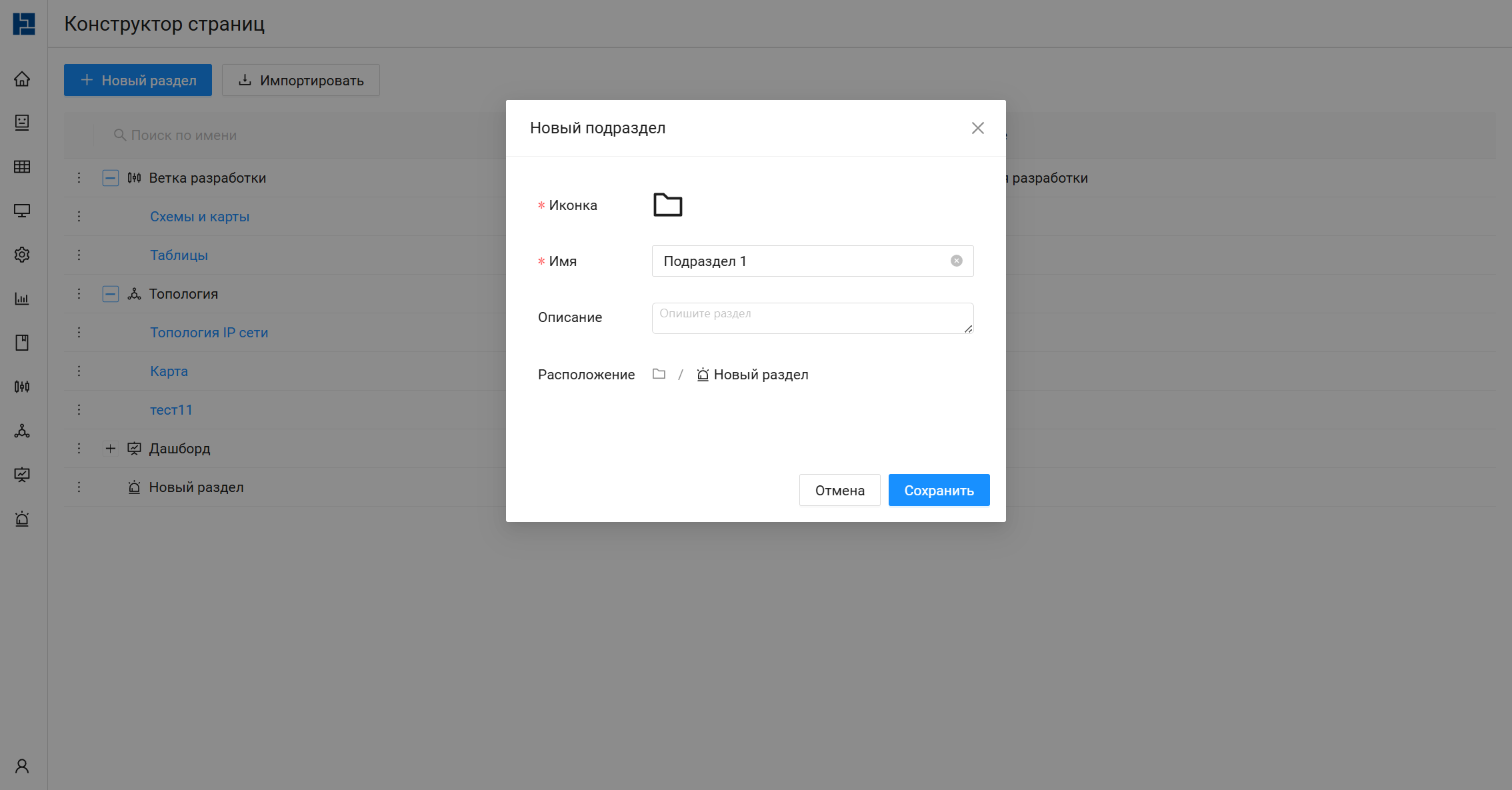Click the Сохранить button
Viewport: 1512px width, 790px height.
(x=939, y=490)
